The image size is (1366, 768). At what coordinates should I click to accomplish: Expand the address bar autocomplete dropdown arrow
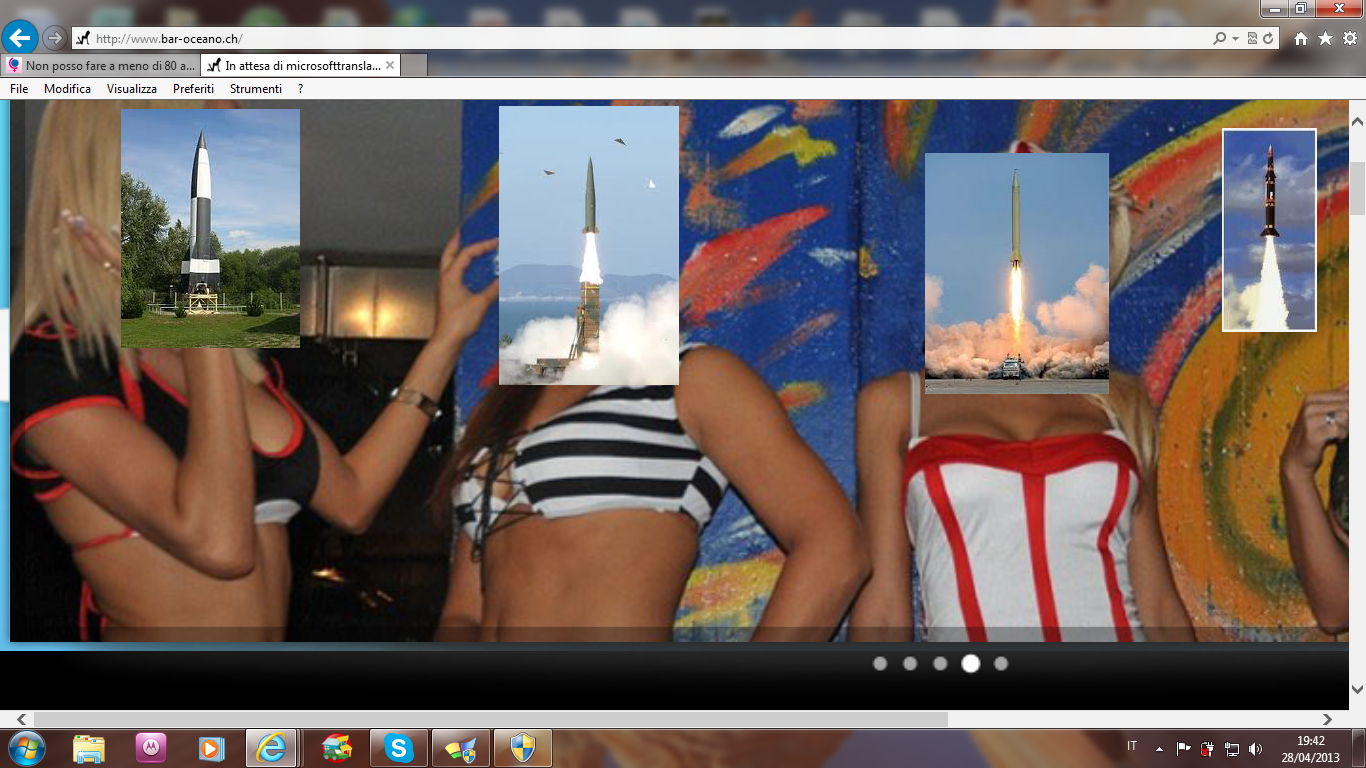1236,39
